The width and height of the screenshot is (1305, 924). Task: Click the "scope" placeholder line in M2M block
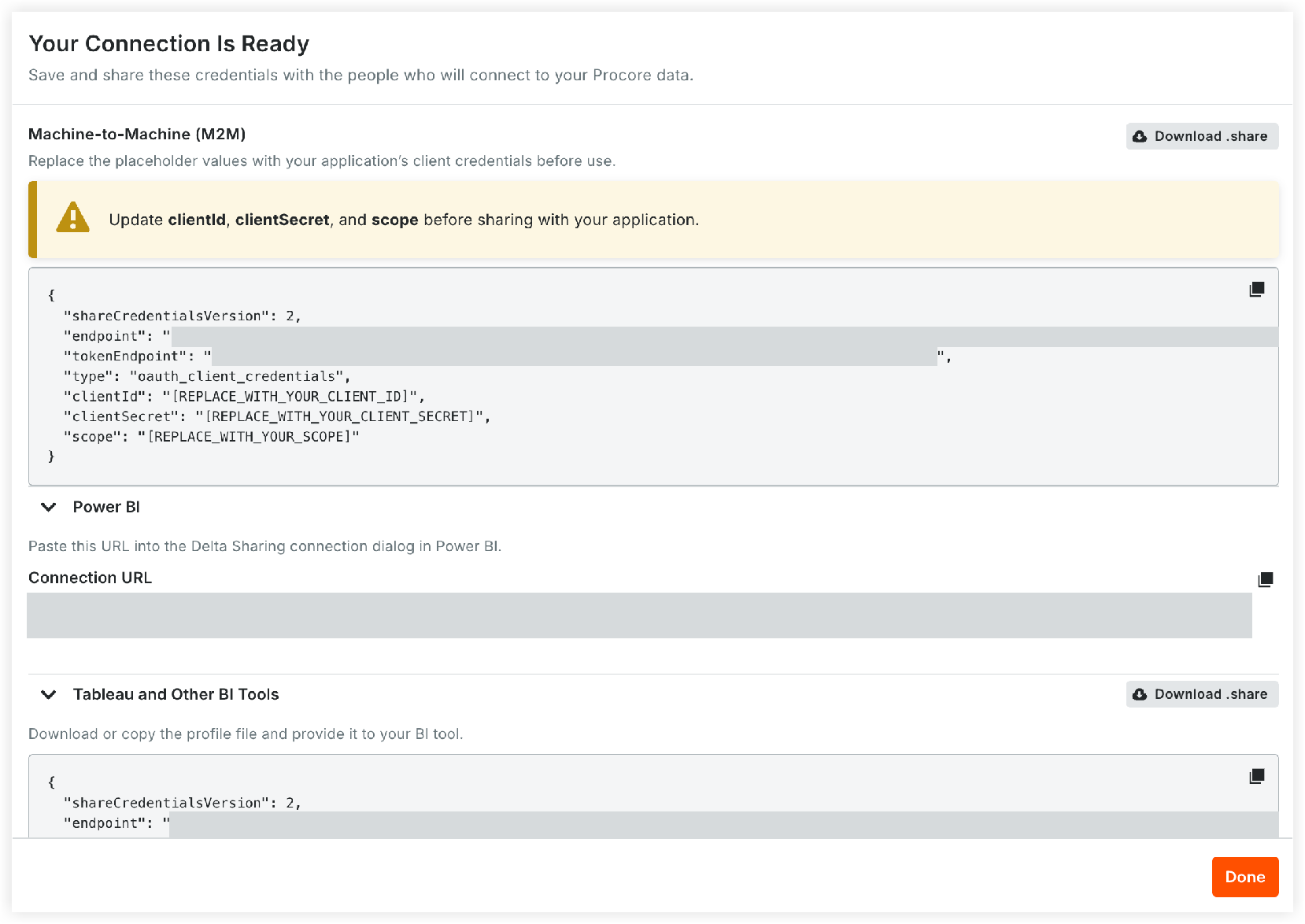tap(211, 437)
